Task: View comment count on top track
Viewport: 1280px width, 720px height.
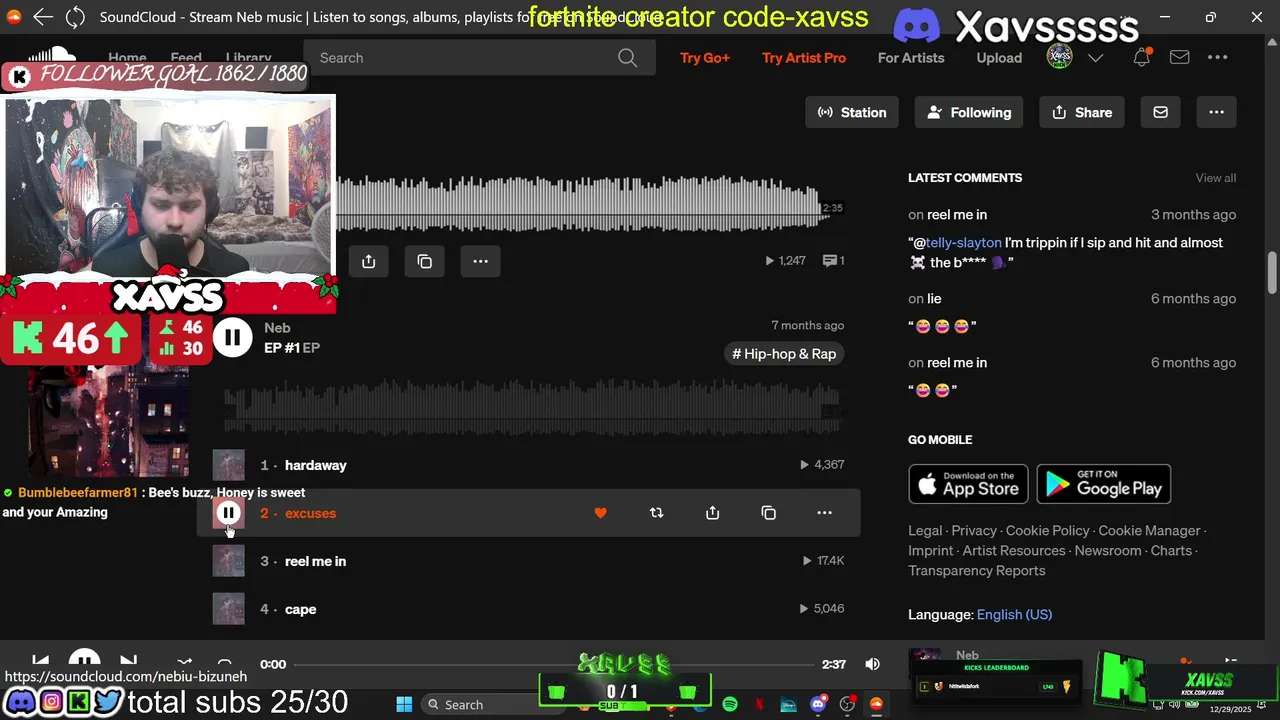Action: pyautogui.click(x=833, y=261)
